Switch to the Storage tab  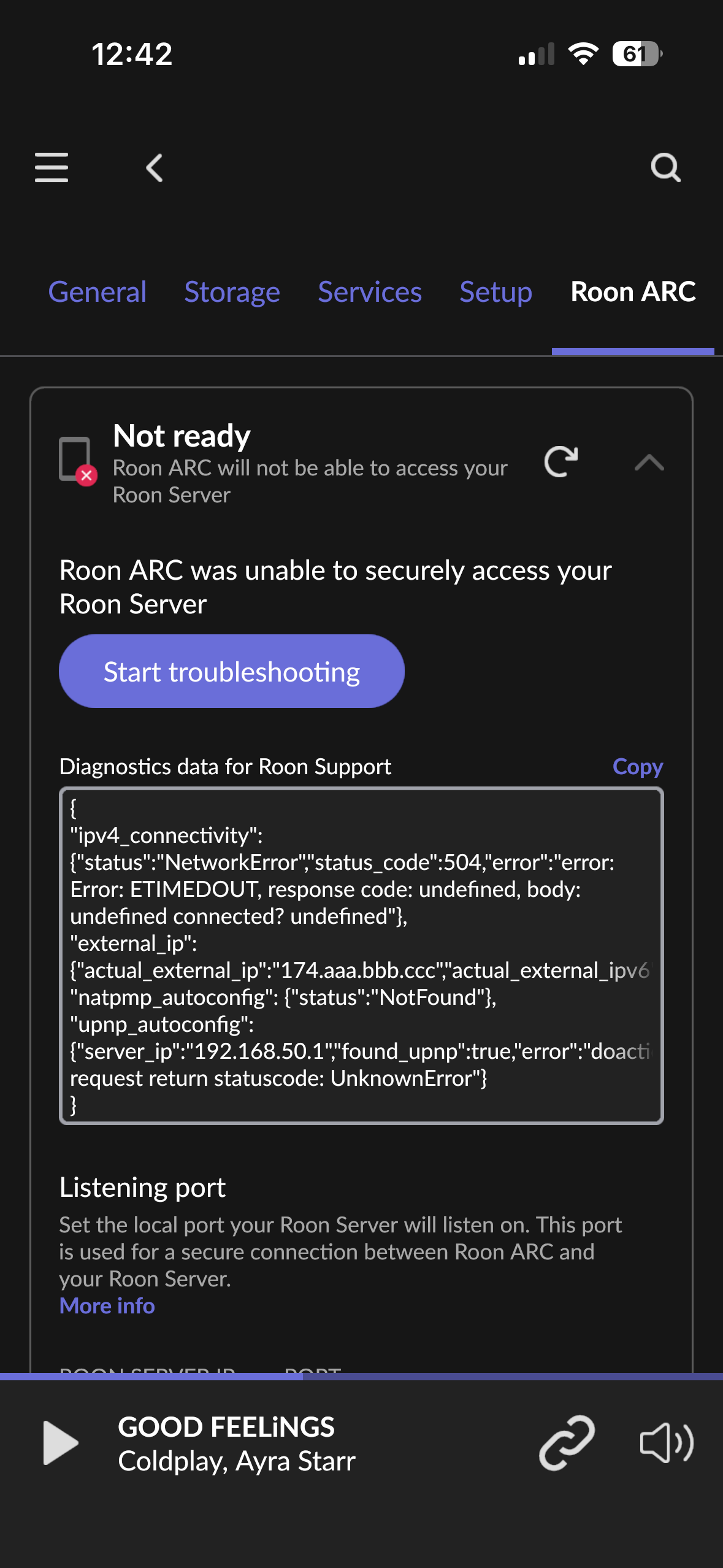(x=232, y=292)
